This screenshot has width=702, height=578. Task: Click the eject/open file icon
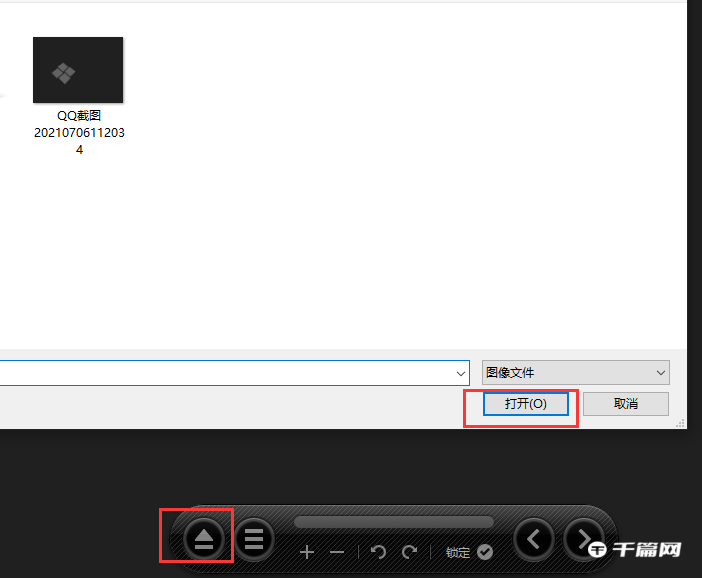pyautogui.click(x=204, y=540)
